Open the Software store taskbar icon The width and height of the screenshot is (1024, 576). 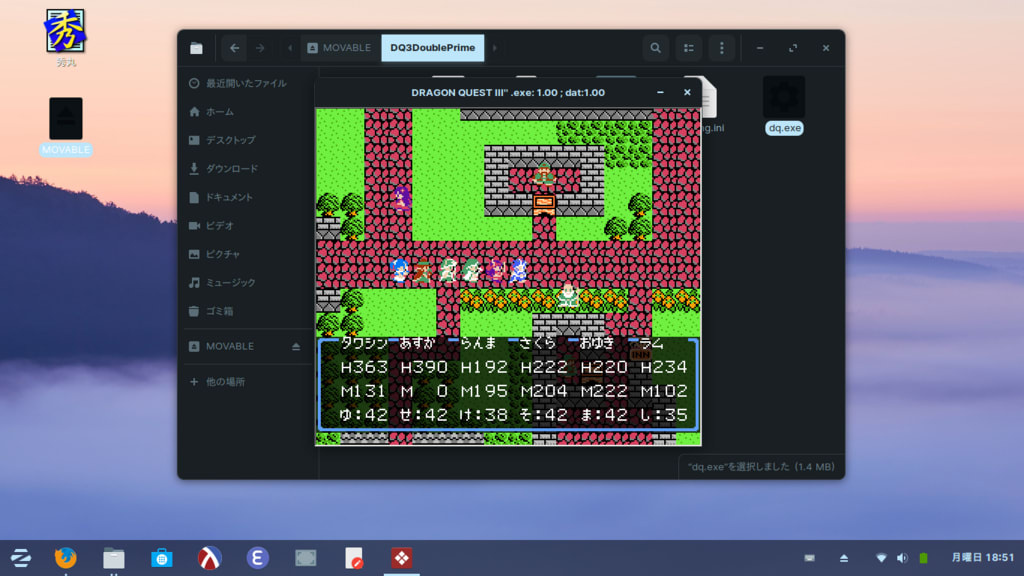(x=161, y=558)
